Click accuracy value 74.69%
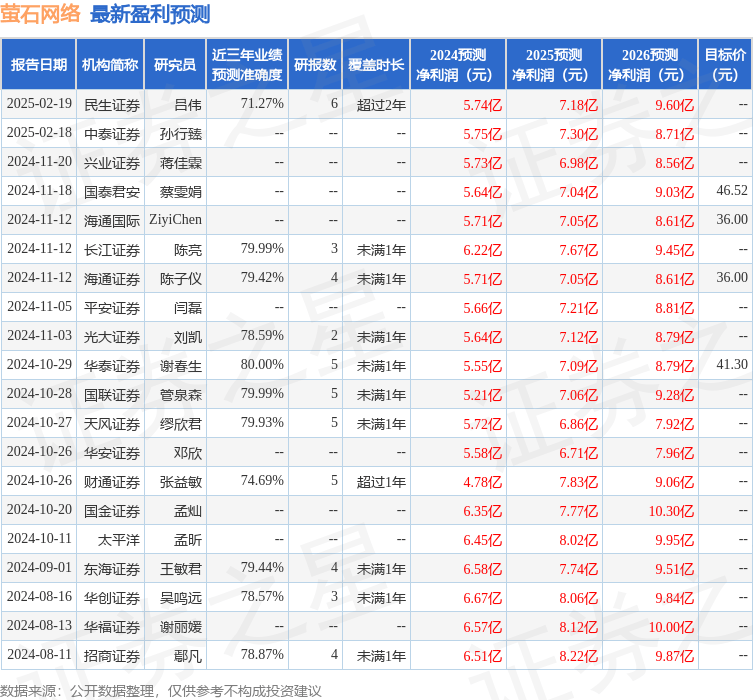Image resolution: width=753 pixels, height=700 pixels. point(262,480)
